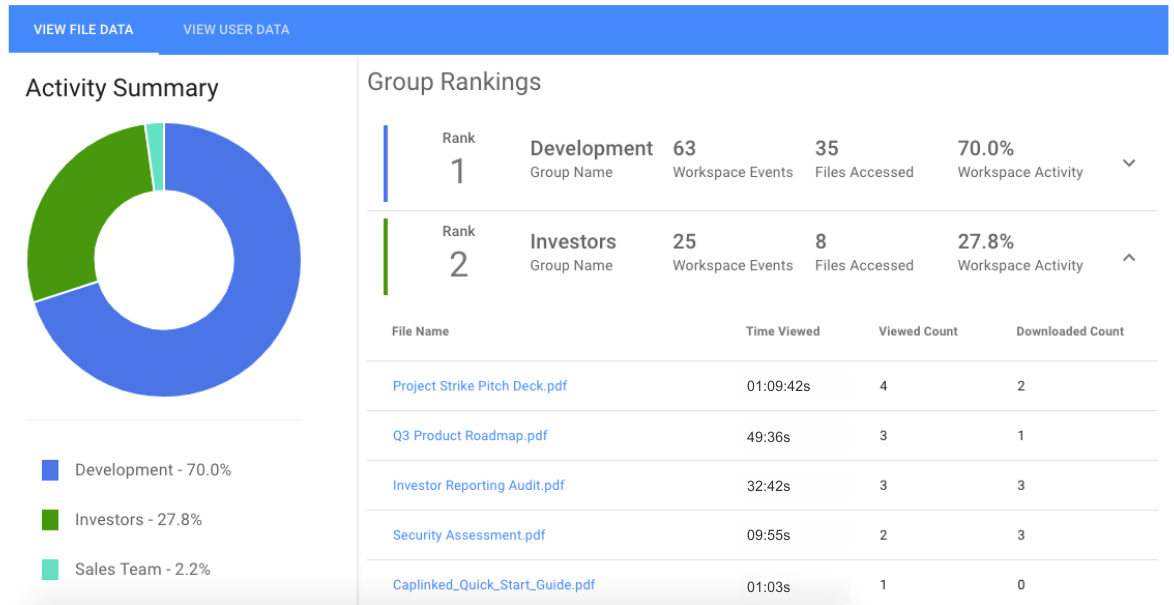Open Investor Reporting Audit.pdf link
This screenshot has width=1174, height=605.
[478, 485]
